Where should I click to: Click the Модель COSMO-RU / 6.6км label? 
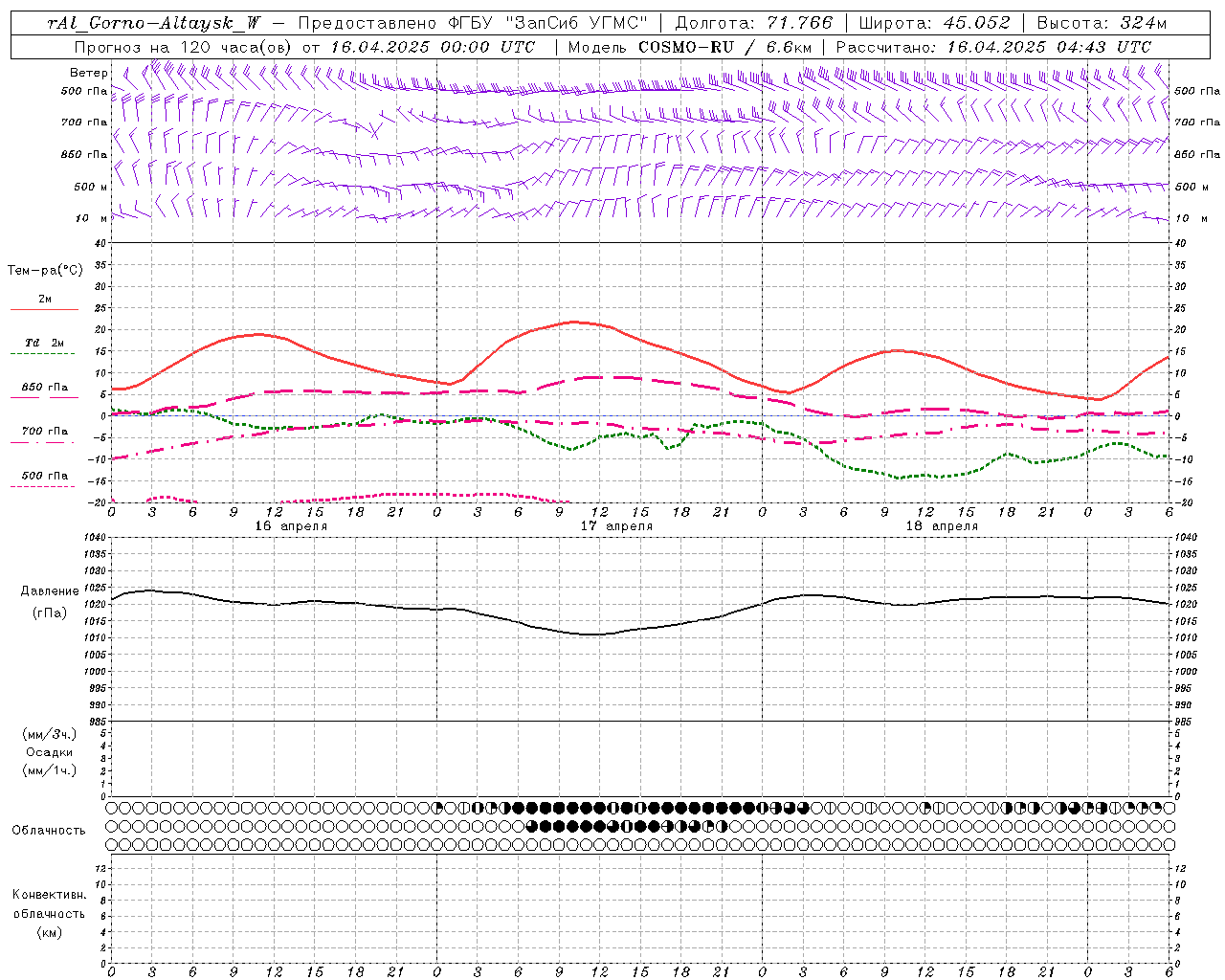click(x=689, y=47)
